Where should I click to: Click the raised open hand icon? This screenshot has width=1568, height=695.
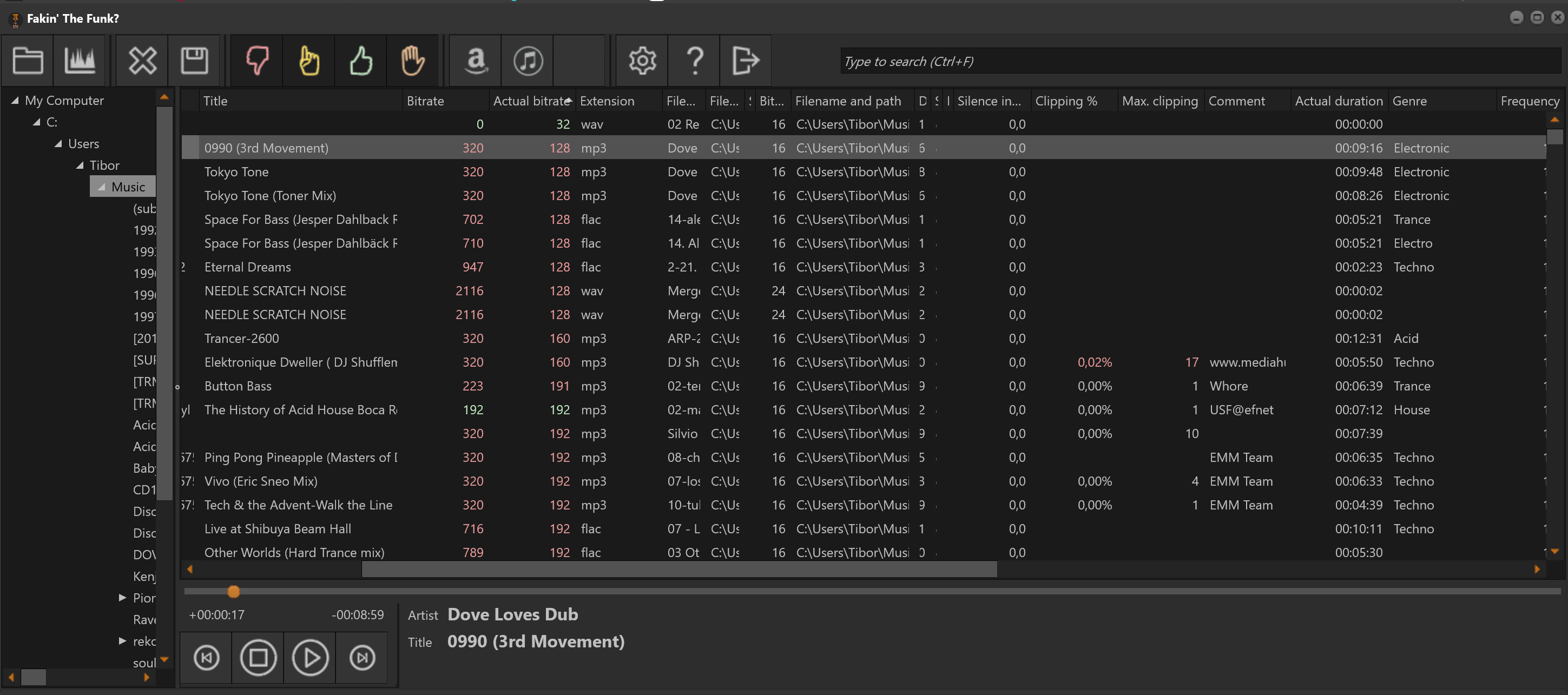[413, 61]
